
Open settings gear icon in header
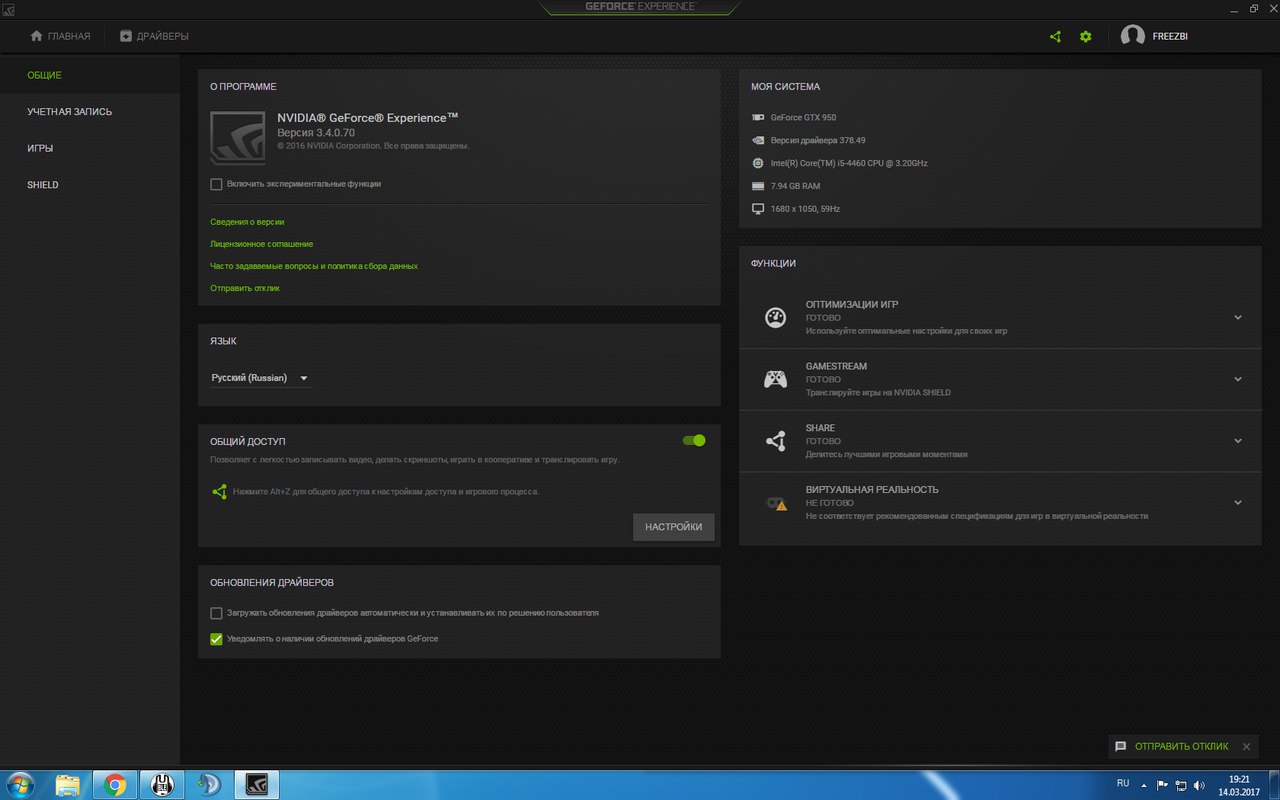tap(1086, 36)
